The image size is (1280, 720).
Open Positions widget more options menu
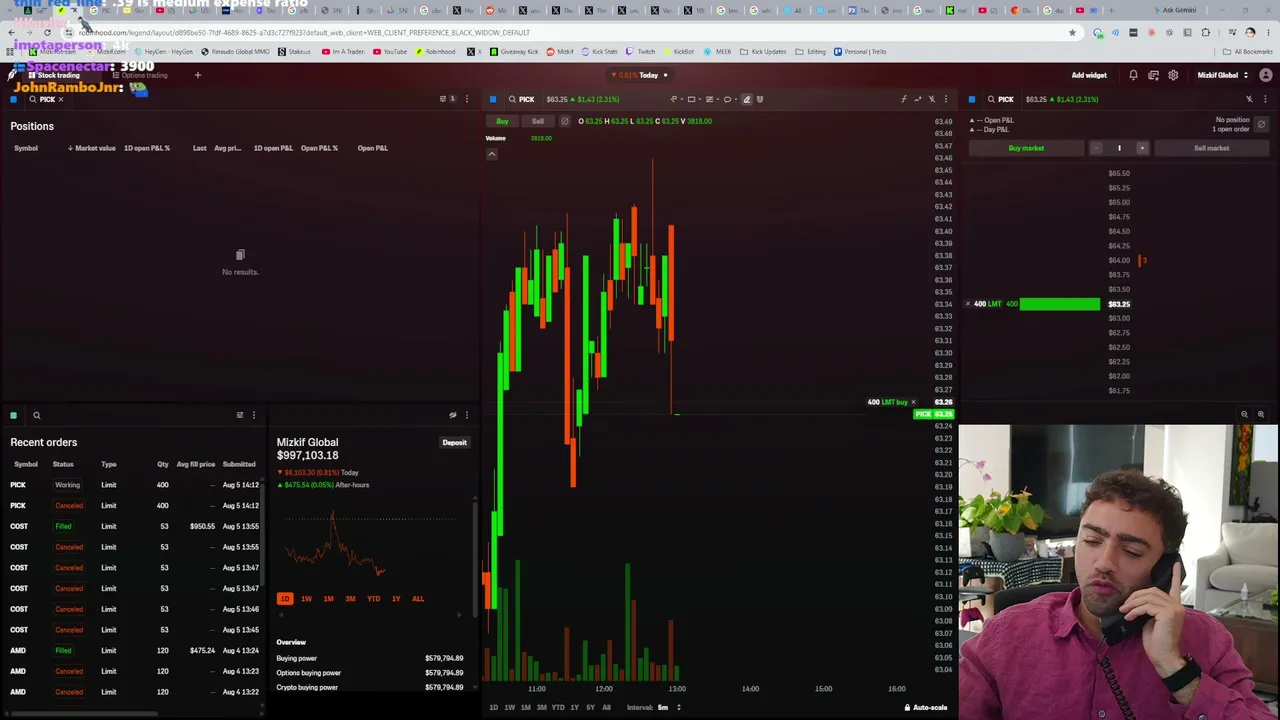point(466,99)
